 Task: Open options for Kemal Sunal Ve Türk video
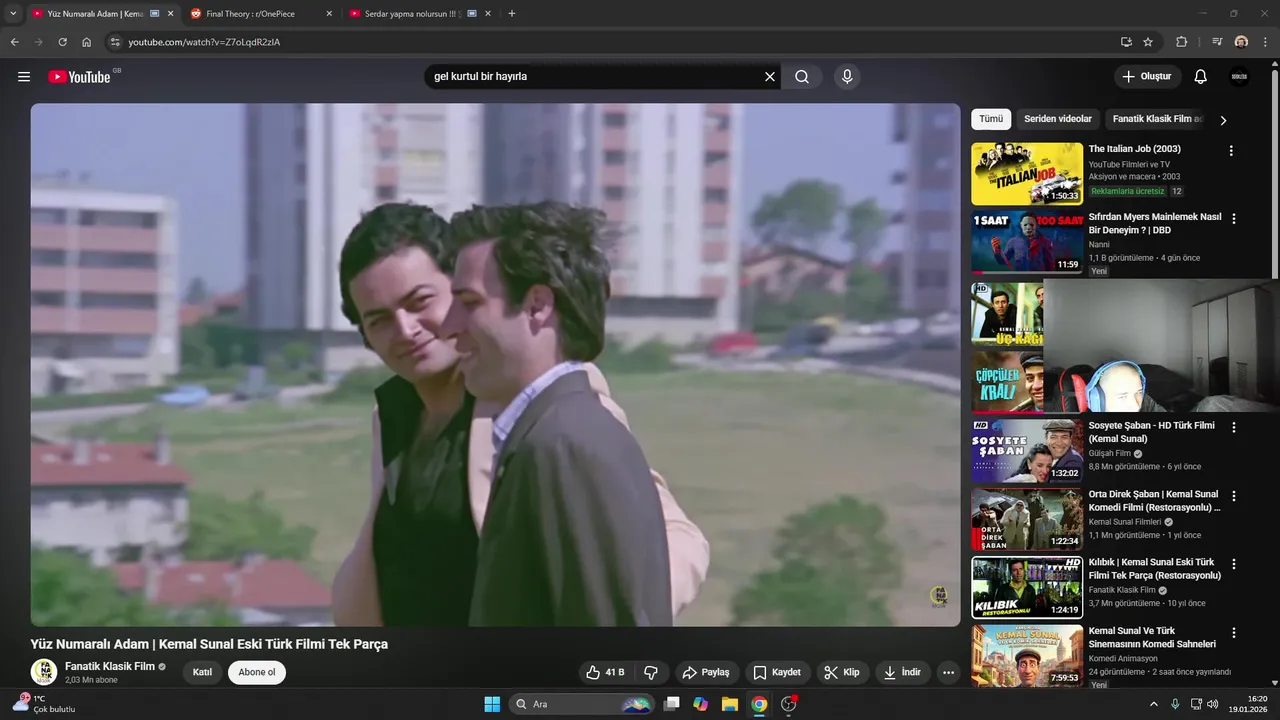(x=1234, y=633)
